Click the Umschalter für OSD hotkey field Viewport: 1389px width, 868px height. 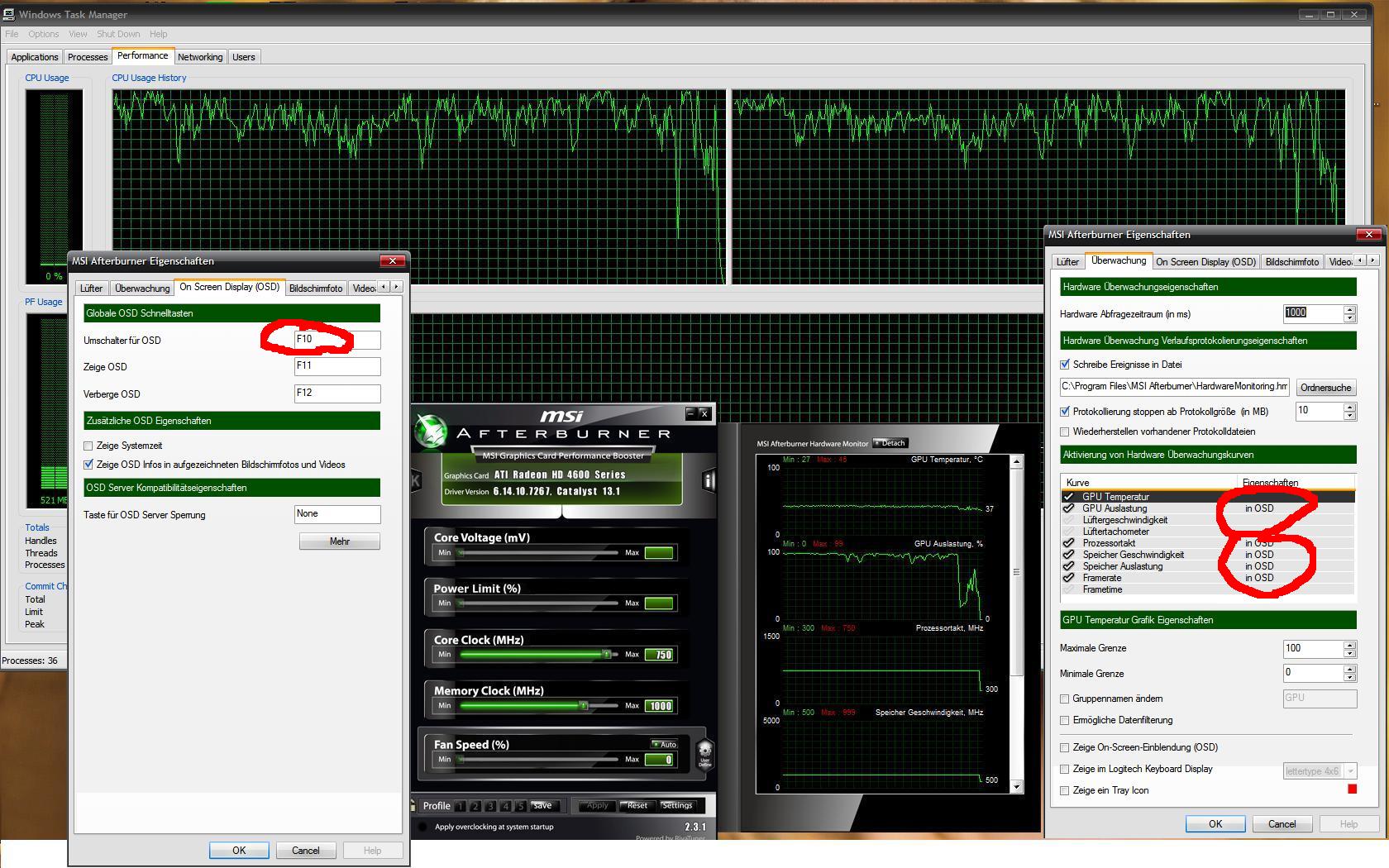(337, 340)
